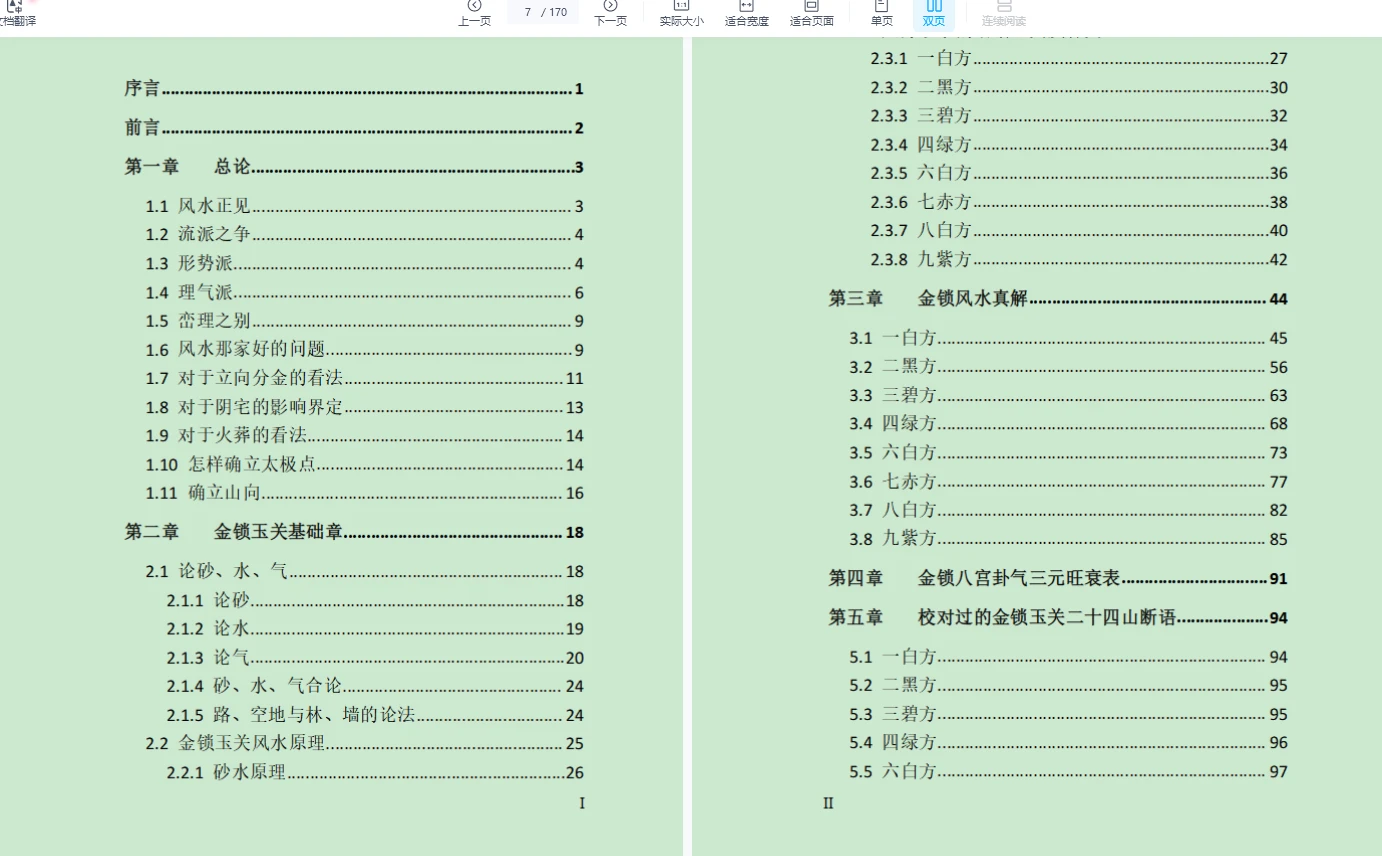1382x856 pixels.
Task: Open subsection 2.2.1 砂水原理
Action: click(375, 772)
